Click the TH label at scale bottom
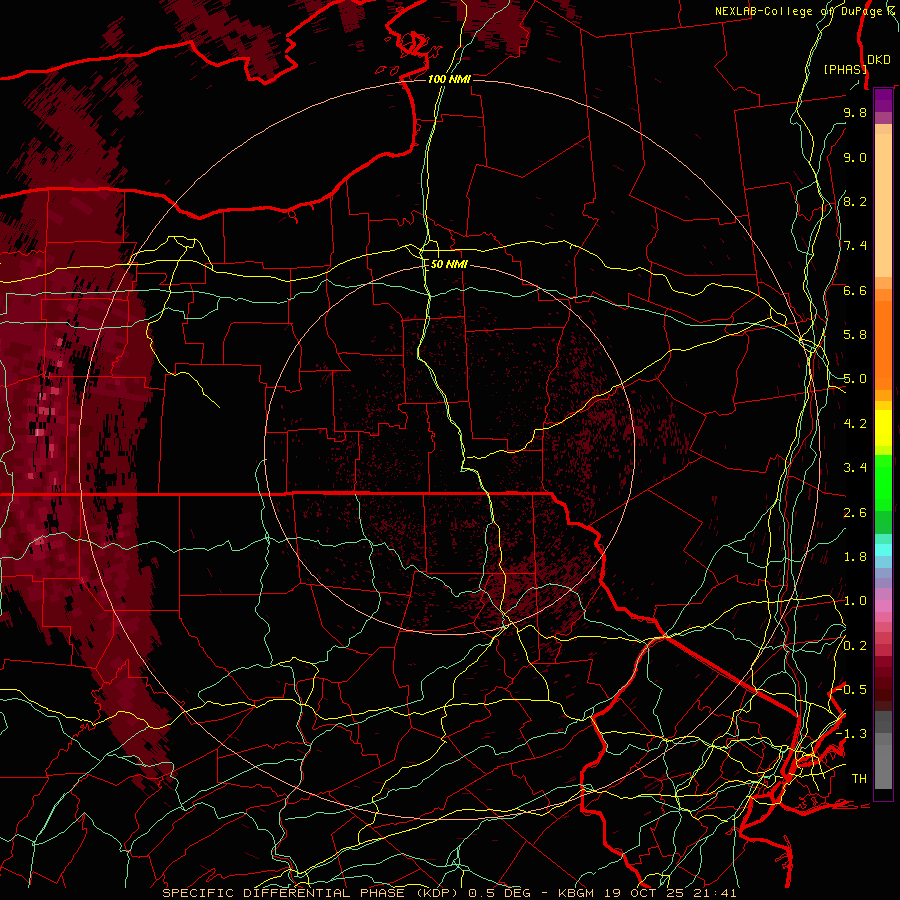The width and height of the screenshot is (900, 900). click(x=859, y=779)
